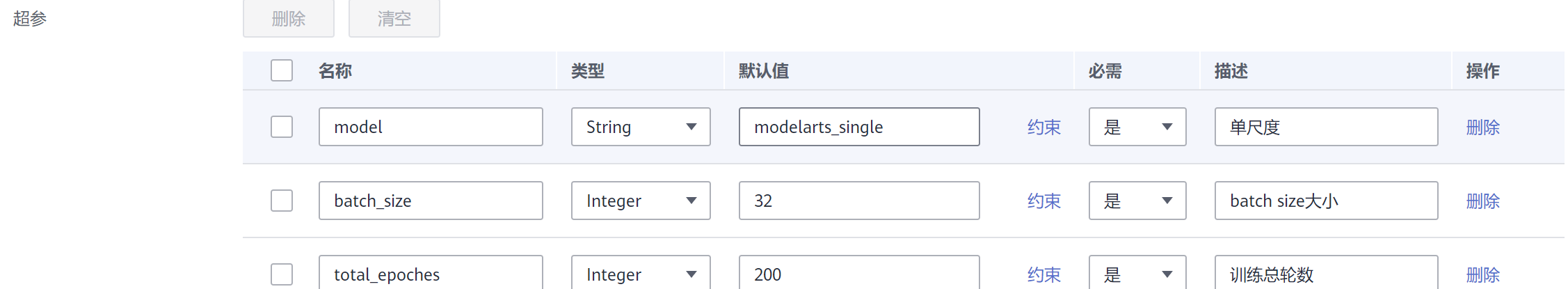
Task: Click 约束 link for total_epoches row
Action: pyautogui.click(x=1043, y=274)
